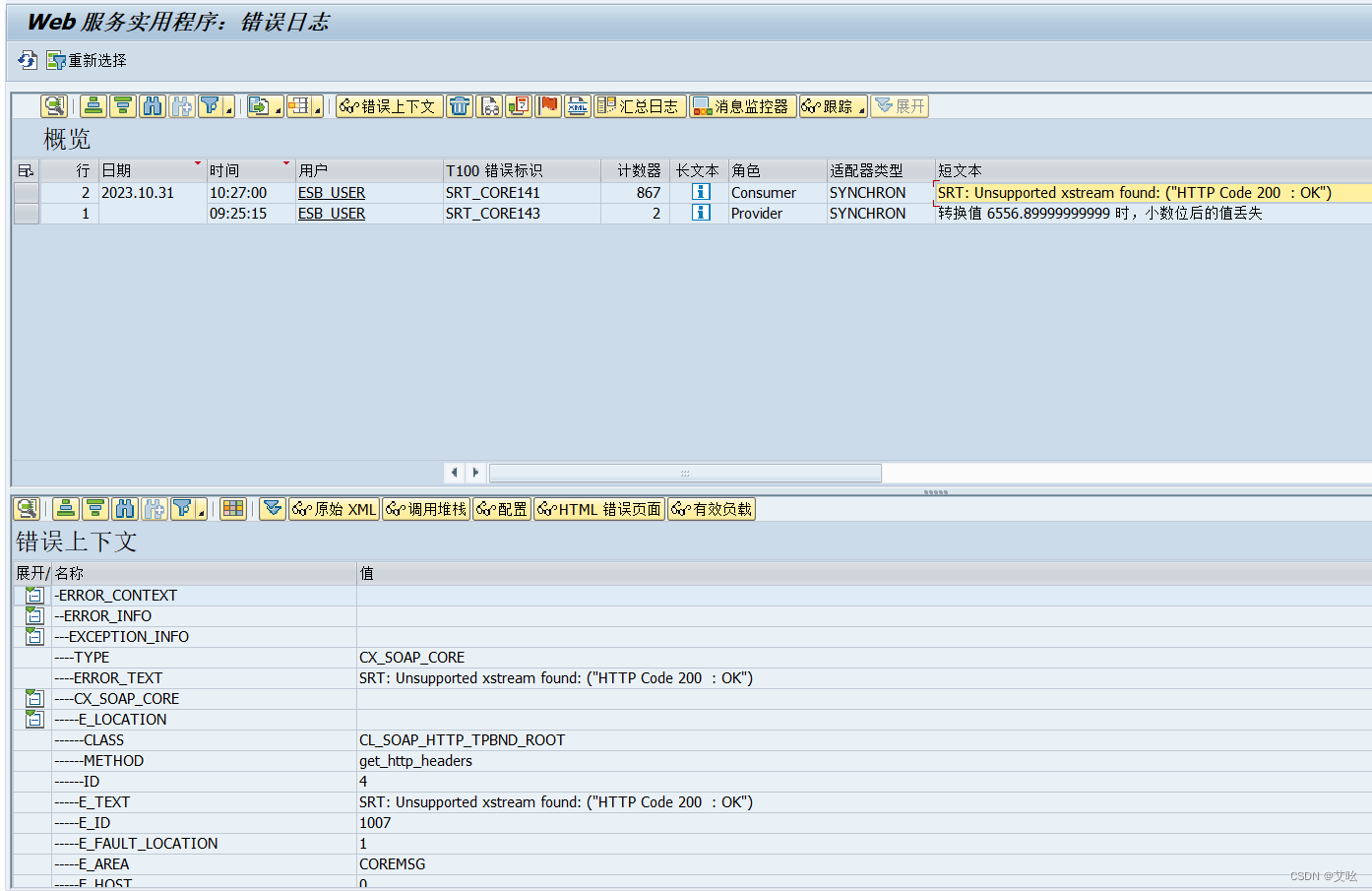Click the horizontal scrollbar thumb of the overview table

click(685, 473)
